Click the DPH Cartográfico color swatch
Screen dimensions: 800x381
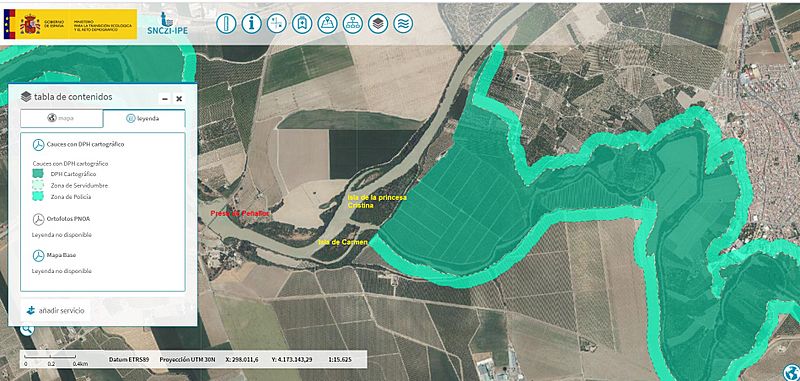[38, 174]
